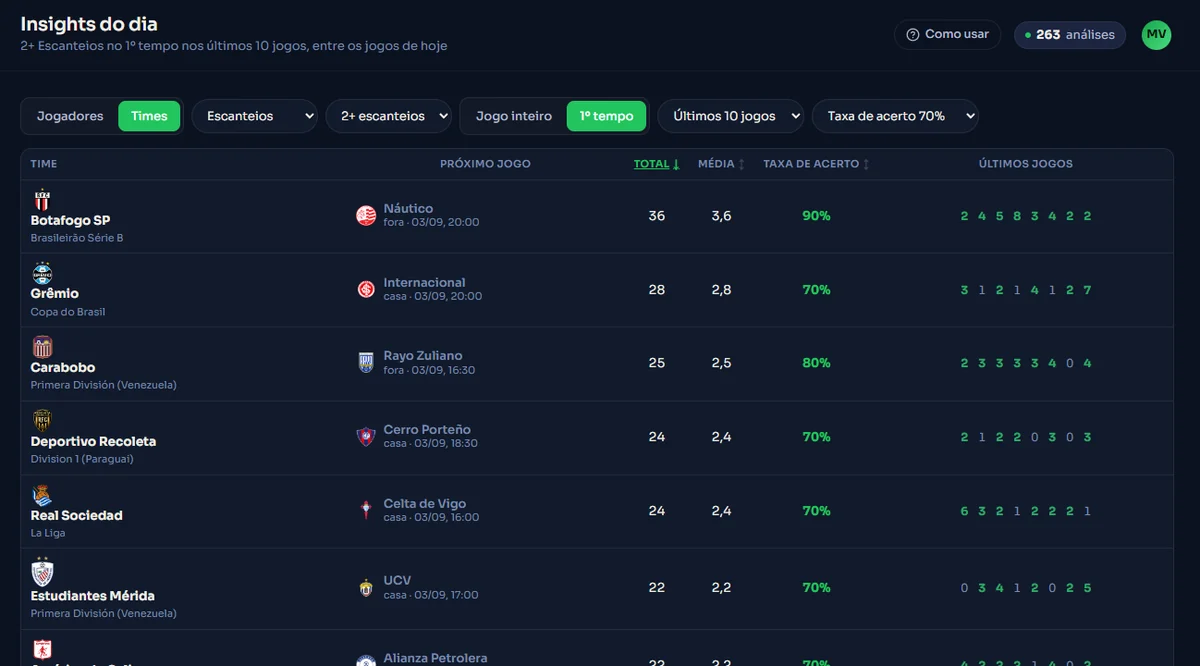The image size is (1200, 666).
Task: Click the Real Sociedad team name
Action: tap(76, 516)
